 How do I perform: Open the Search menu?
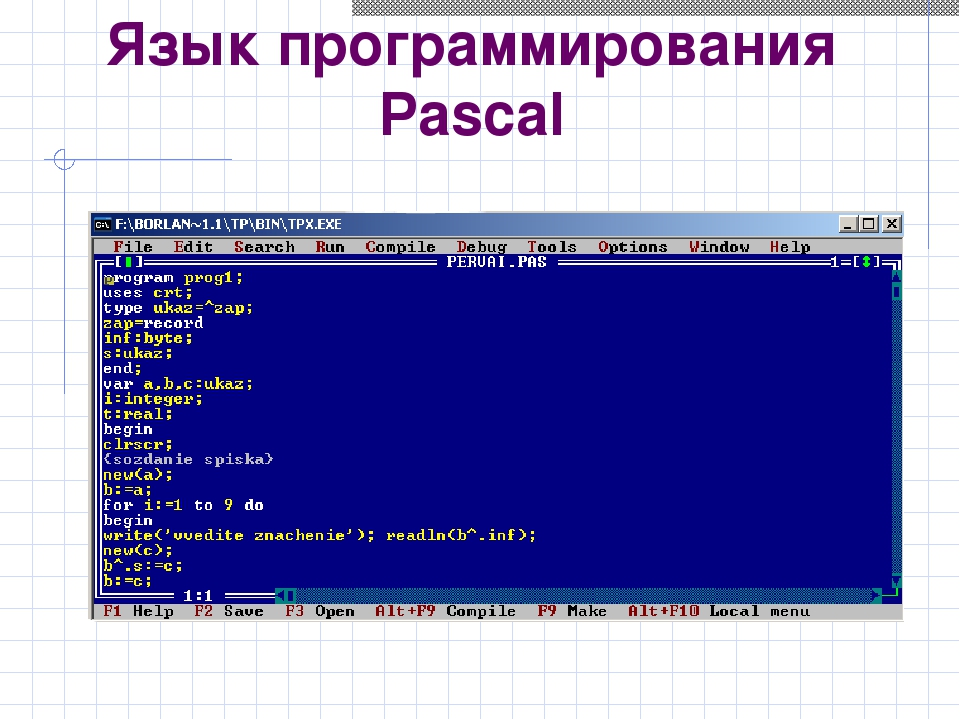click(x=264, y=247)
